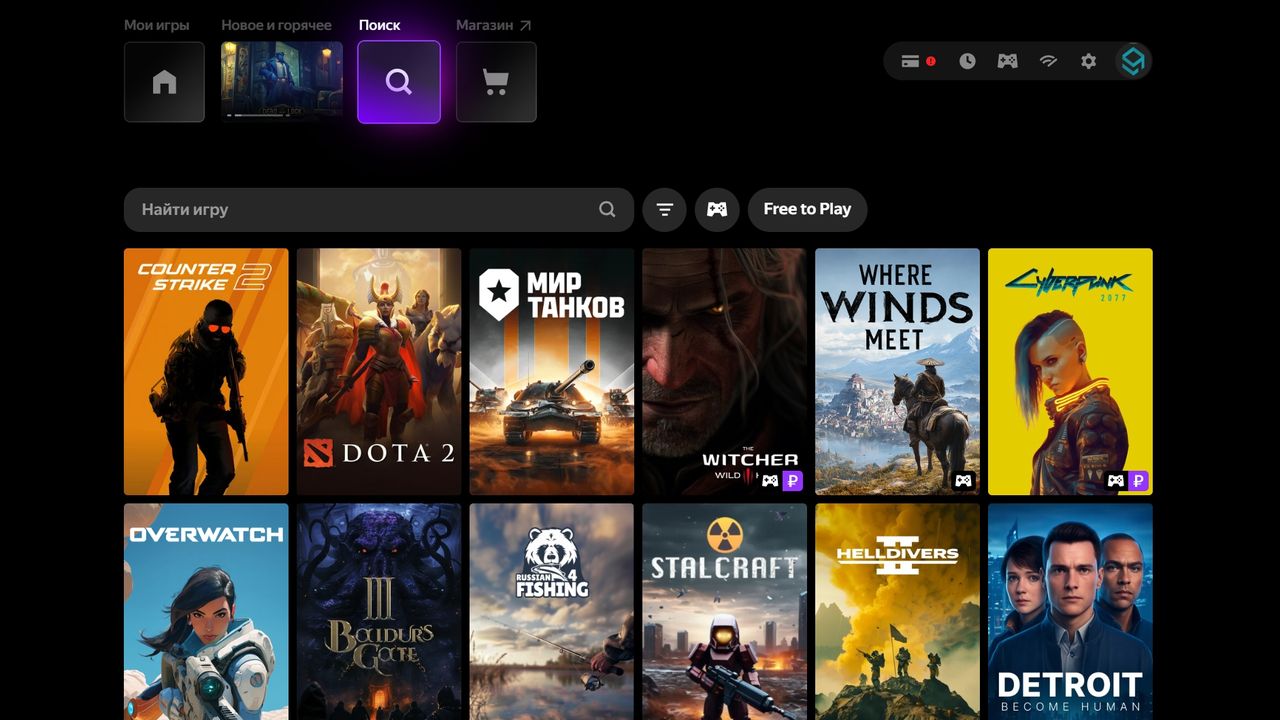Open the Helldivers II game card
This screenshot has width=1280, height=720.
click(x=897, y=612)
